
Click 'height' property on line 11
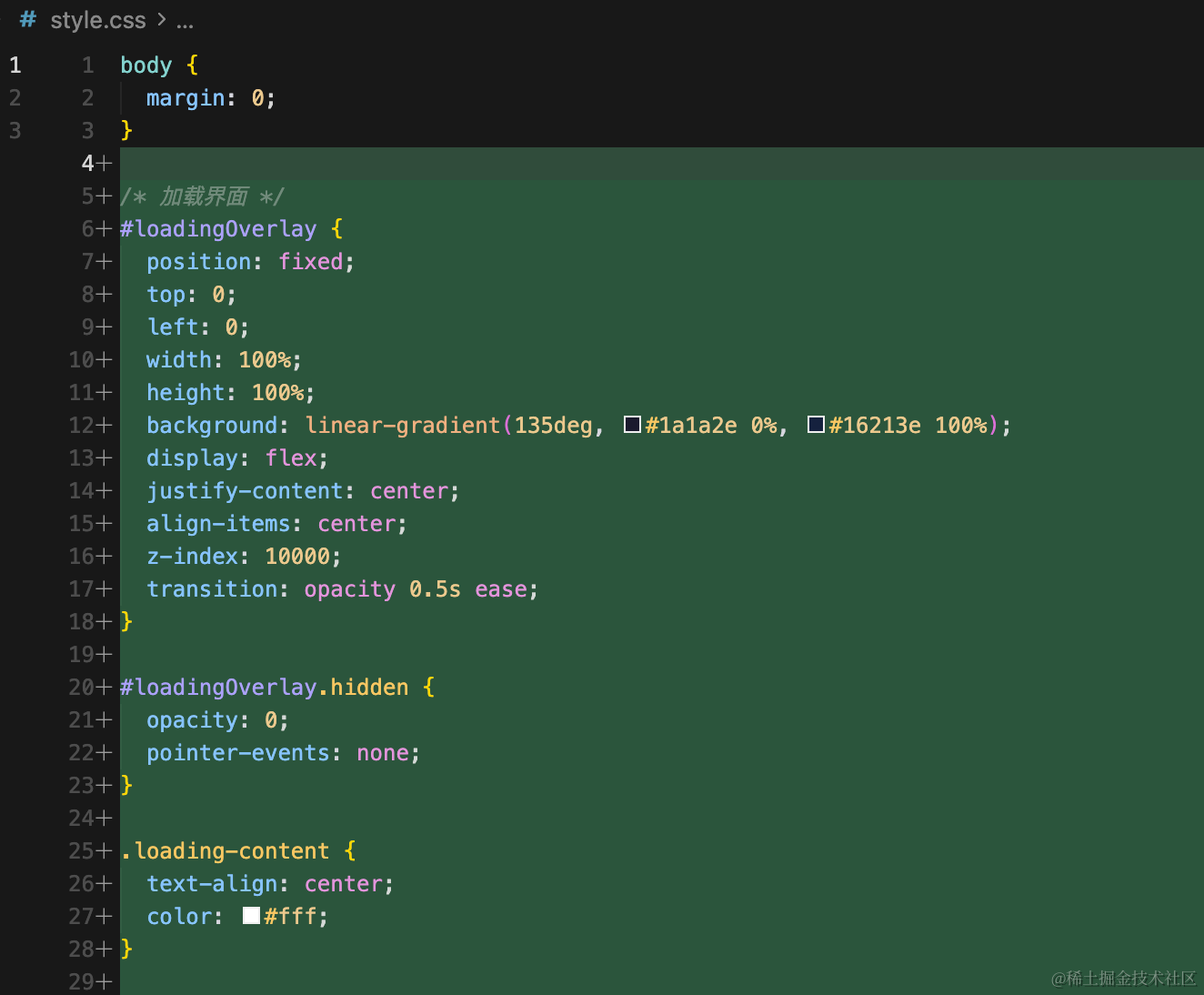pyautogui.click(x=186, y=393)
